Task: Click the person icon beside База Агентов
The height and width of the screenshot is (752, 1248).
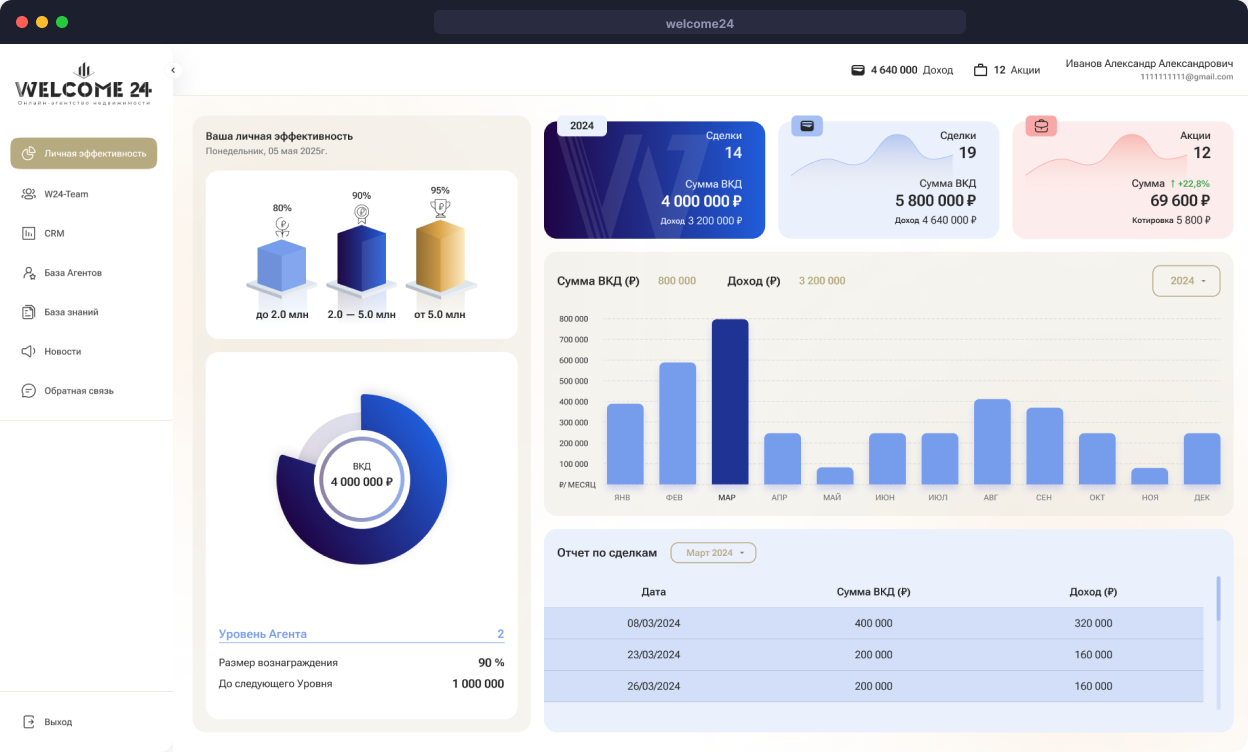Action: 28,273
